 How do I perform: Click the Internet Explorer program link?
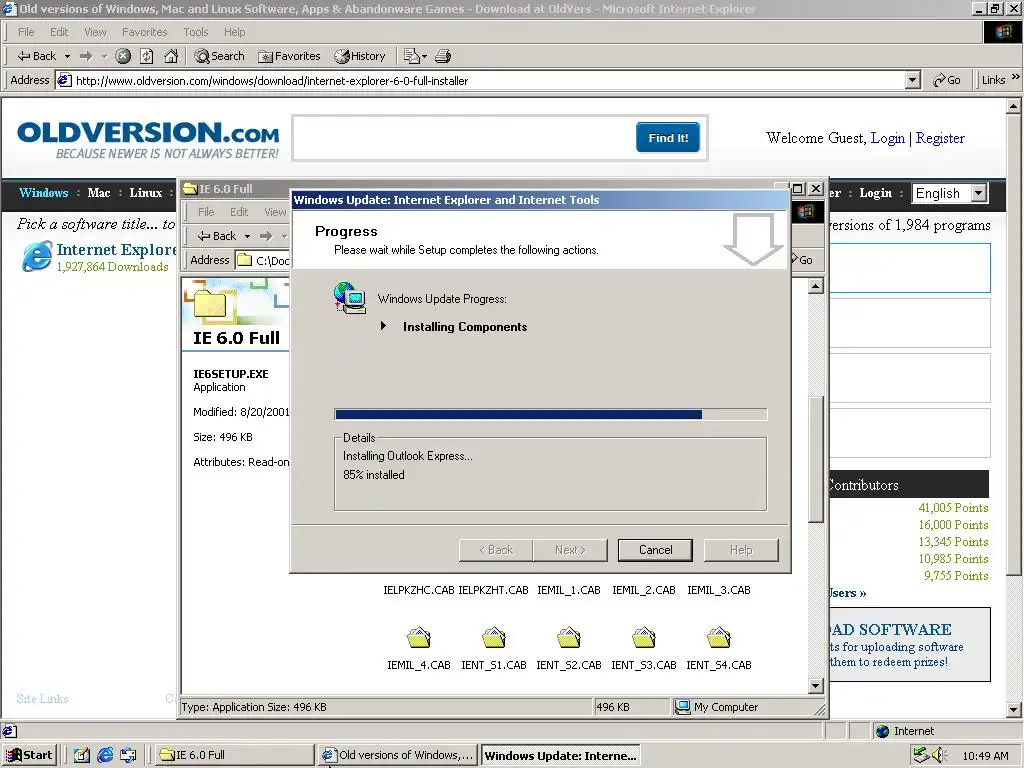point(116,249)
